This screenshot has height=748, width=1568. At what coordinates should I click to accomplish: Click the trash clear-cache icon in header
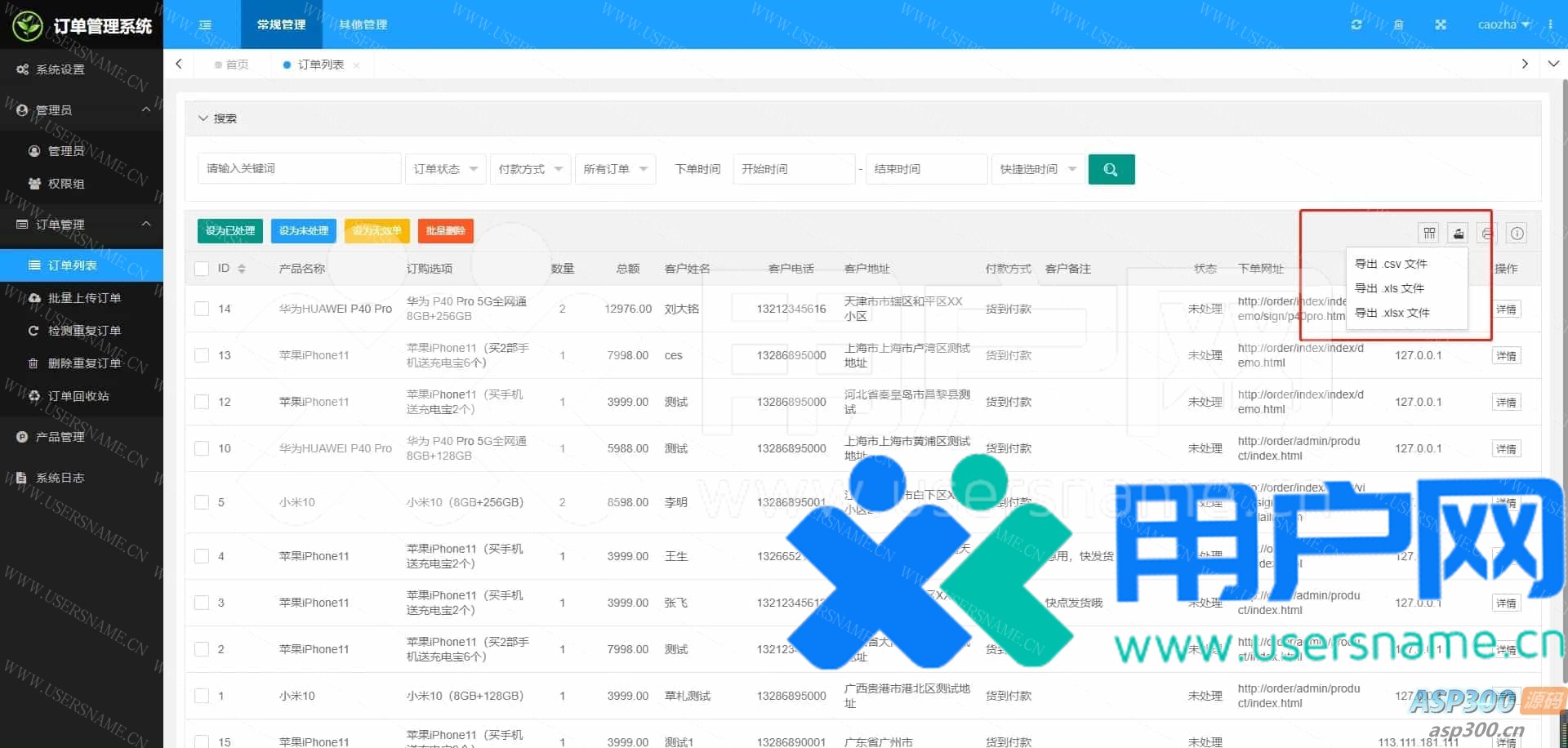1398,24
